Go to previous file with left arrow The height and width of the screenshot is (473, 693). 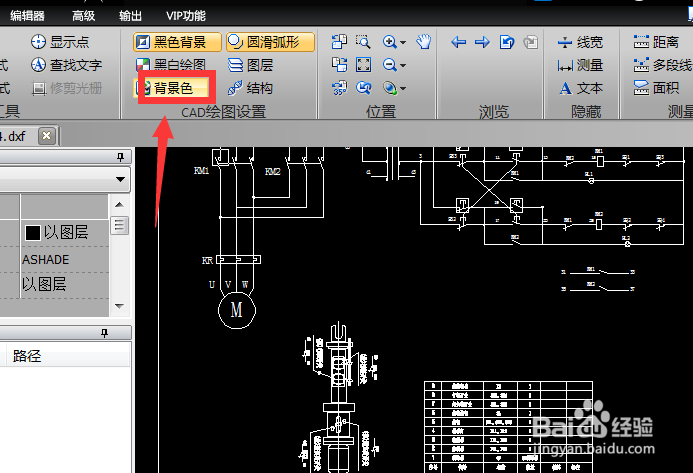pyautogui.click(x=458, y=42)
